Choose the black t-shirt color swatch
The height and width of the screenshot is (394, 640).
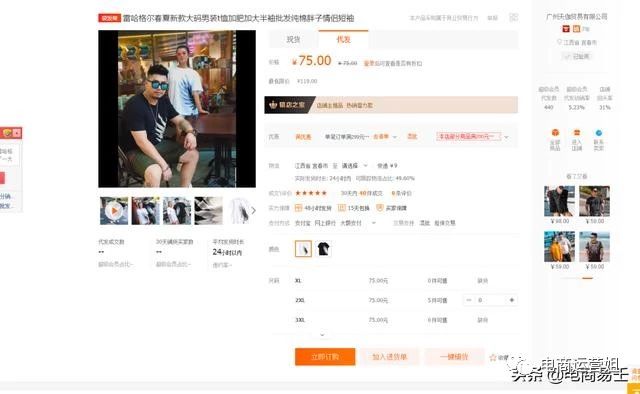coord(323,249)
